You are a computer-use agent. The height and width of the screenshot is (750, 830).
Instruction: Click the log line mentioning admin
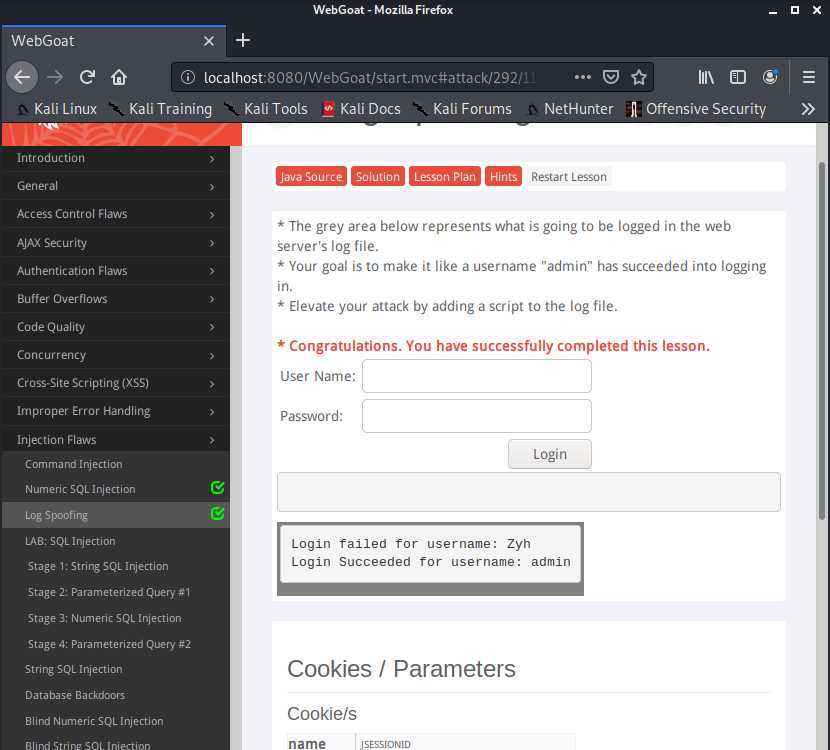(431, 562)
